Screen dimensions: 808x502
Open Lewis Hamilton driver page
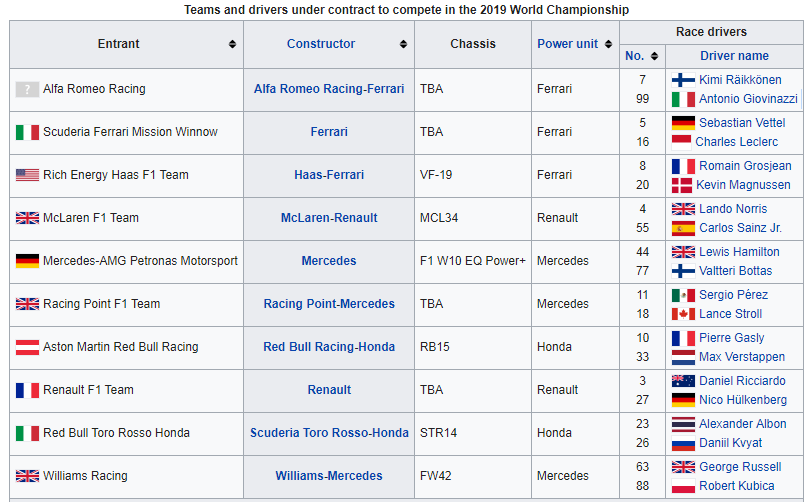739,252
